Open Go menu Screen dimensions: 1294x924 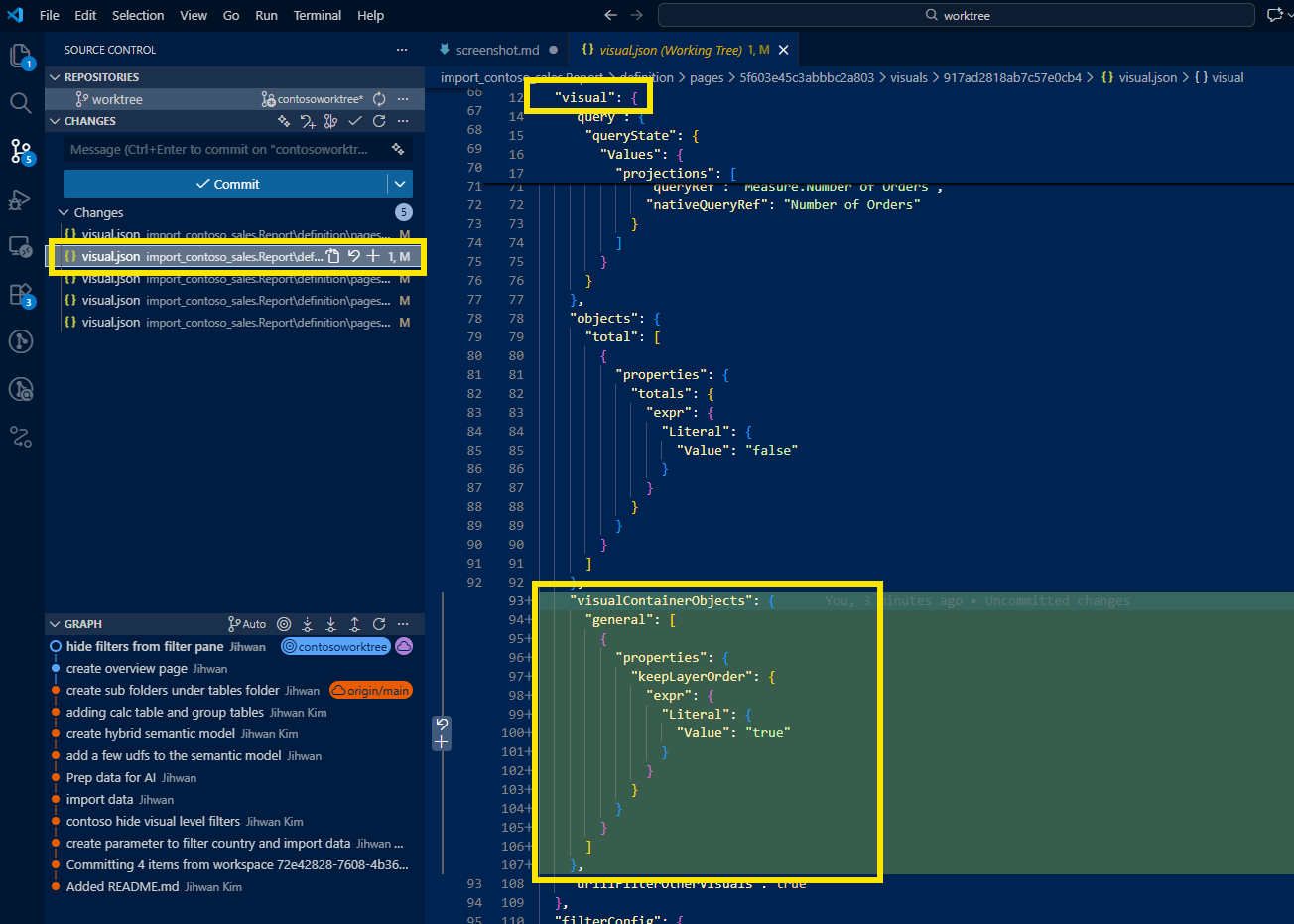pos(231,15)
